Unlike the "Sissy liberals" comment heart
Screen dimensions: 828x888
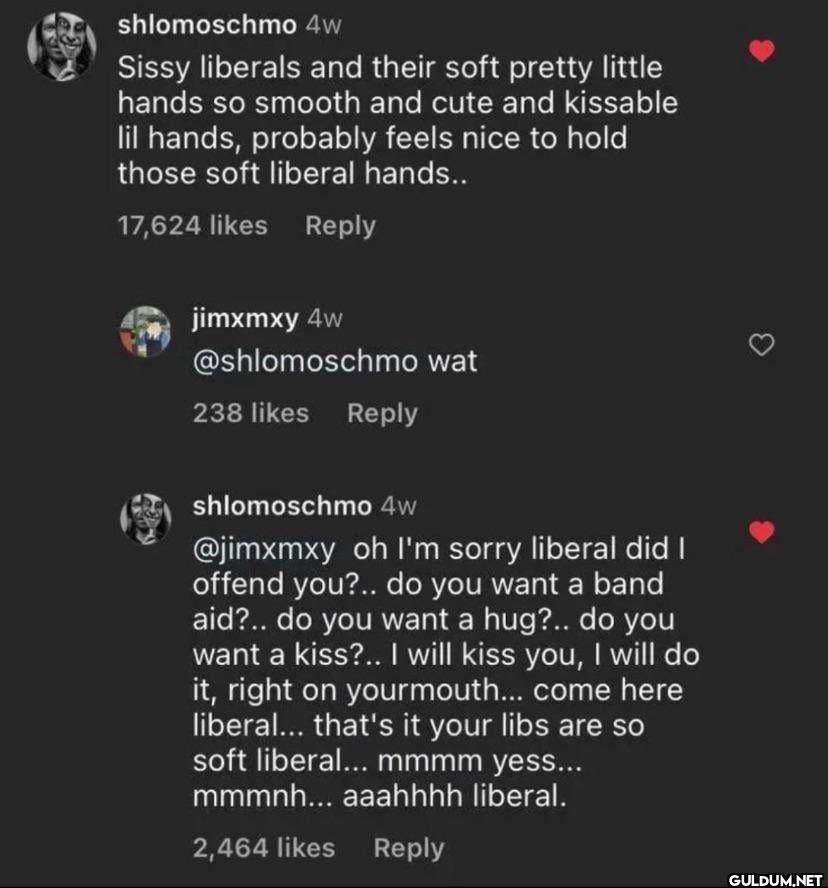[x=763, y=51]
